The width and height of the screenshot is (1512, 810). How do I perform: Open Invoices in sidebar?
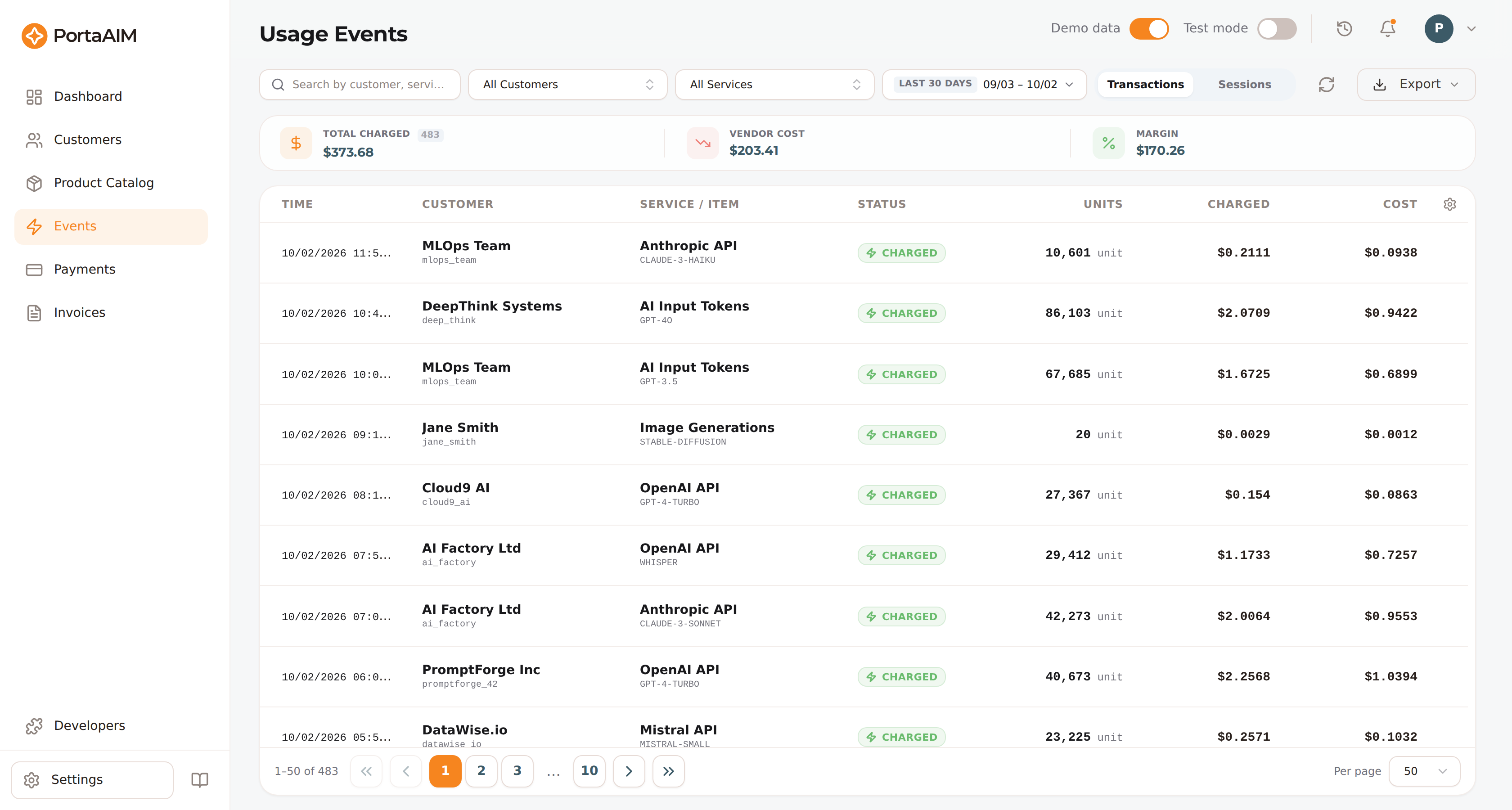[111, 312]
